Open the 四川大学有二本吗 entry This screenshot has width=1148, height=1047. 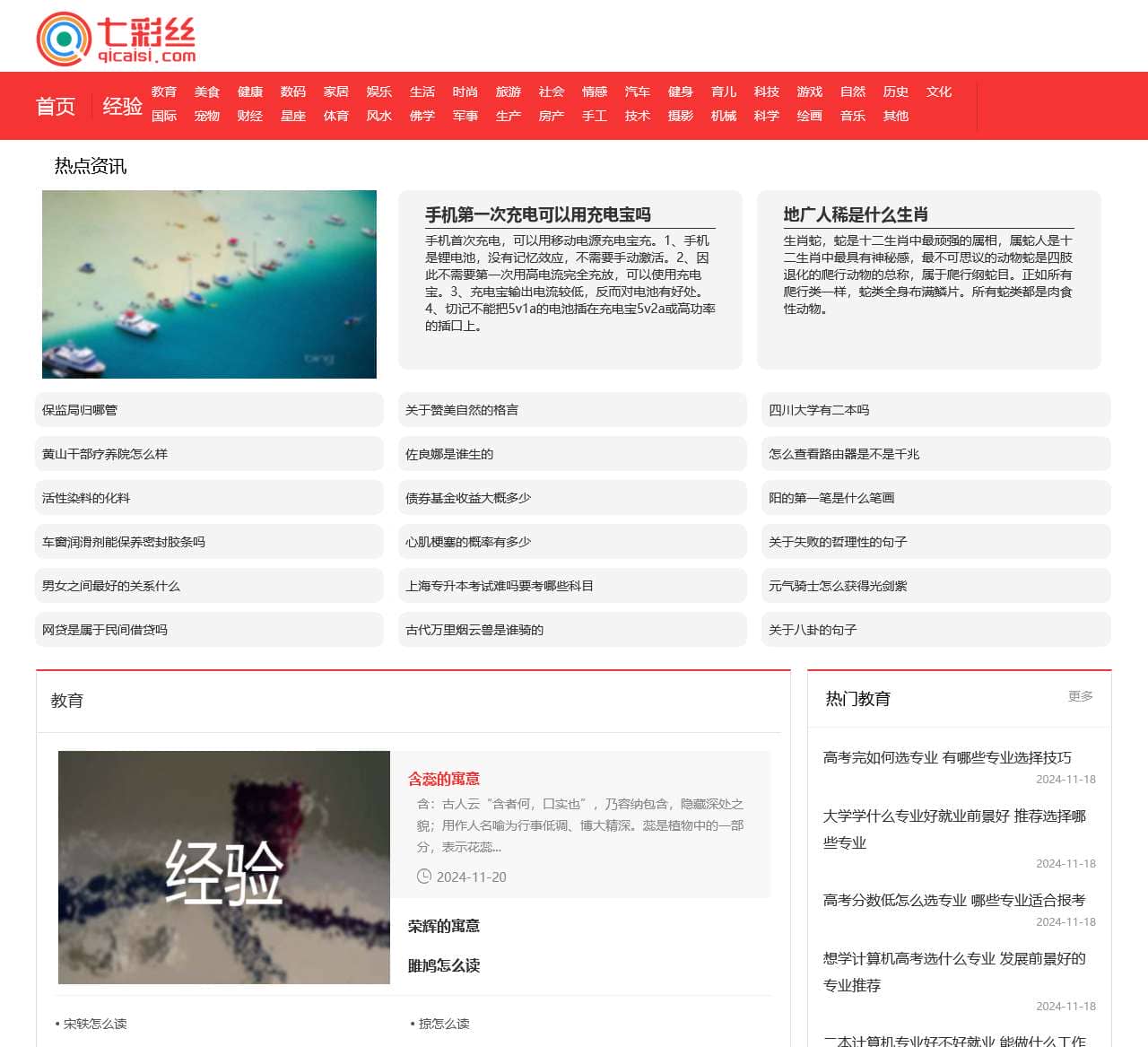[820, 410]
